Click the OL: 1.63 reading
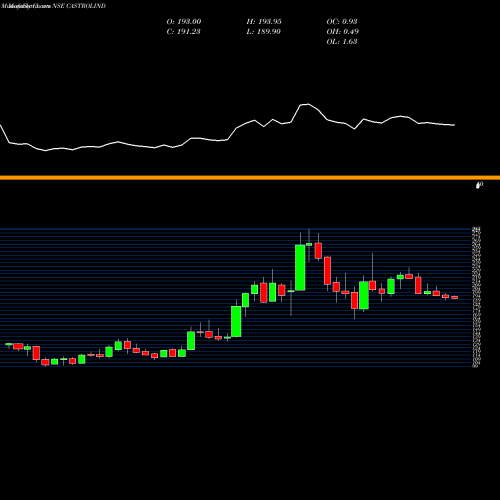The width and height of the screenshot is (500, 500). point(342,41)
